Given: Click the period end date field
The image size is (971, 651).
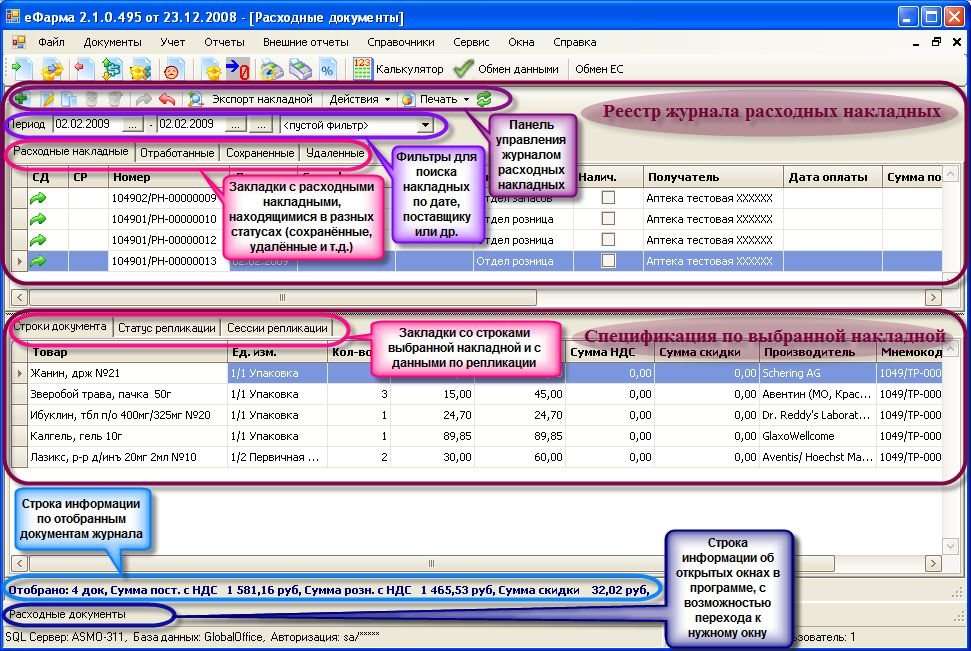Looking at the screenshot, I should [x=191, y=125].
